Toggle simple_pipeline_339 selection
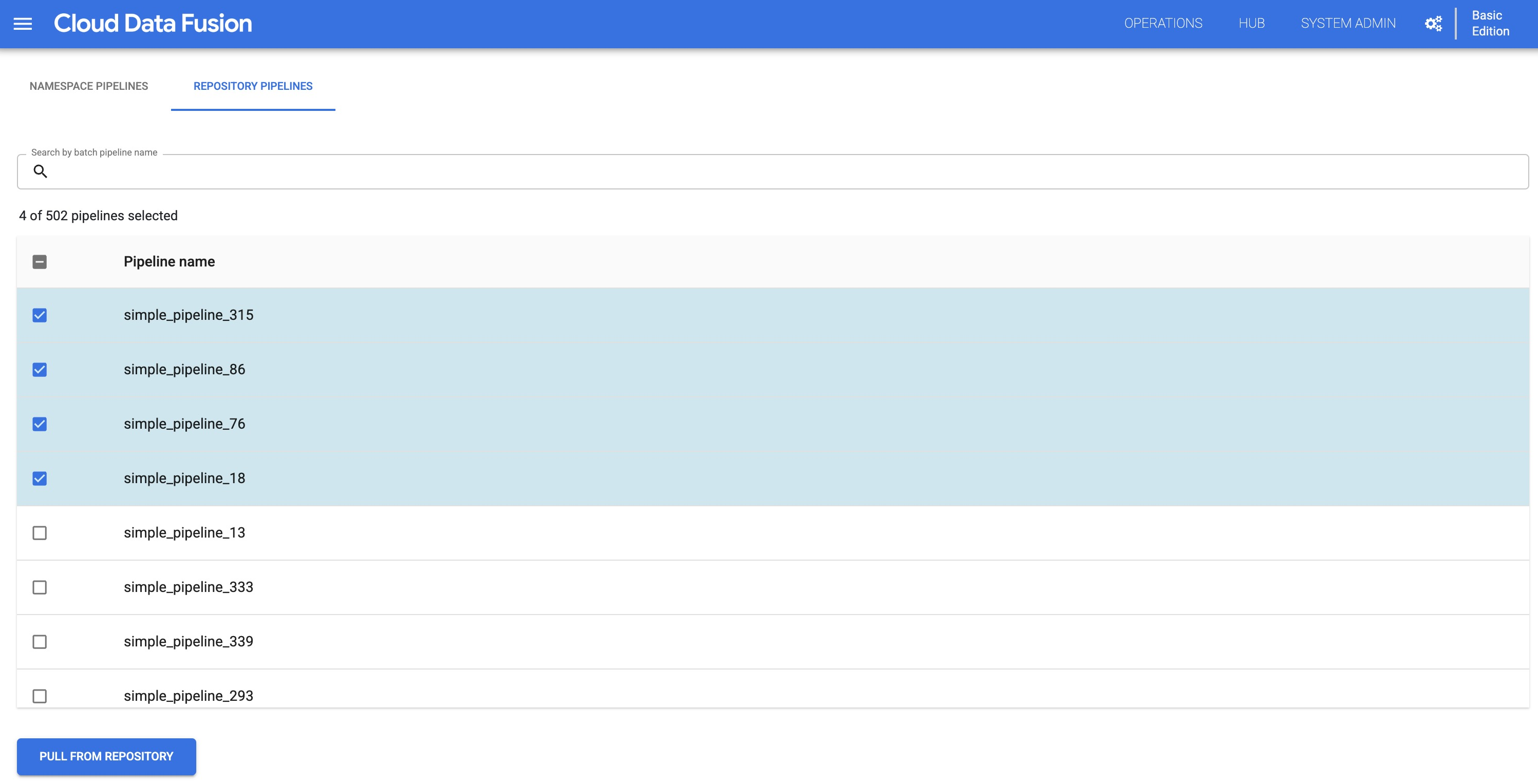Image resolution: width=1538 pixels, height=784 pixels. pyautogui.click(x=39, y=641)
